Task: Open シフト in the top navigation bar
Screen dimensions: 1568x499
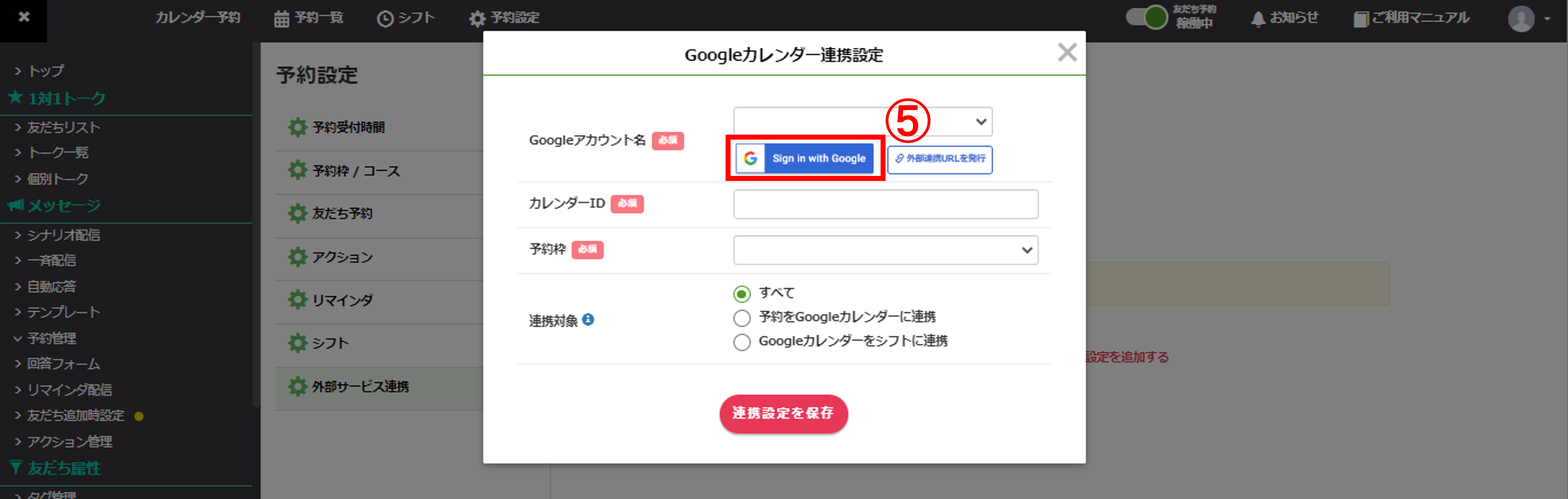Action: tap(406, 18)
